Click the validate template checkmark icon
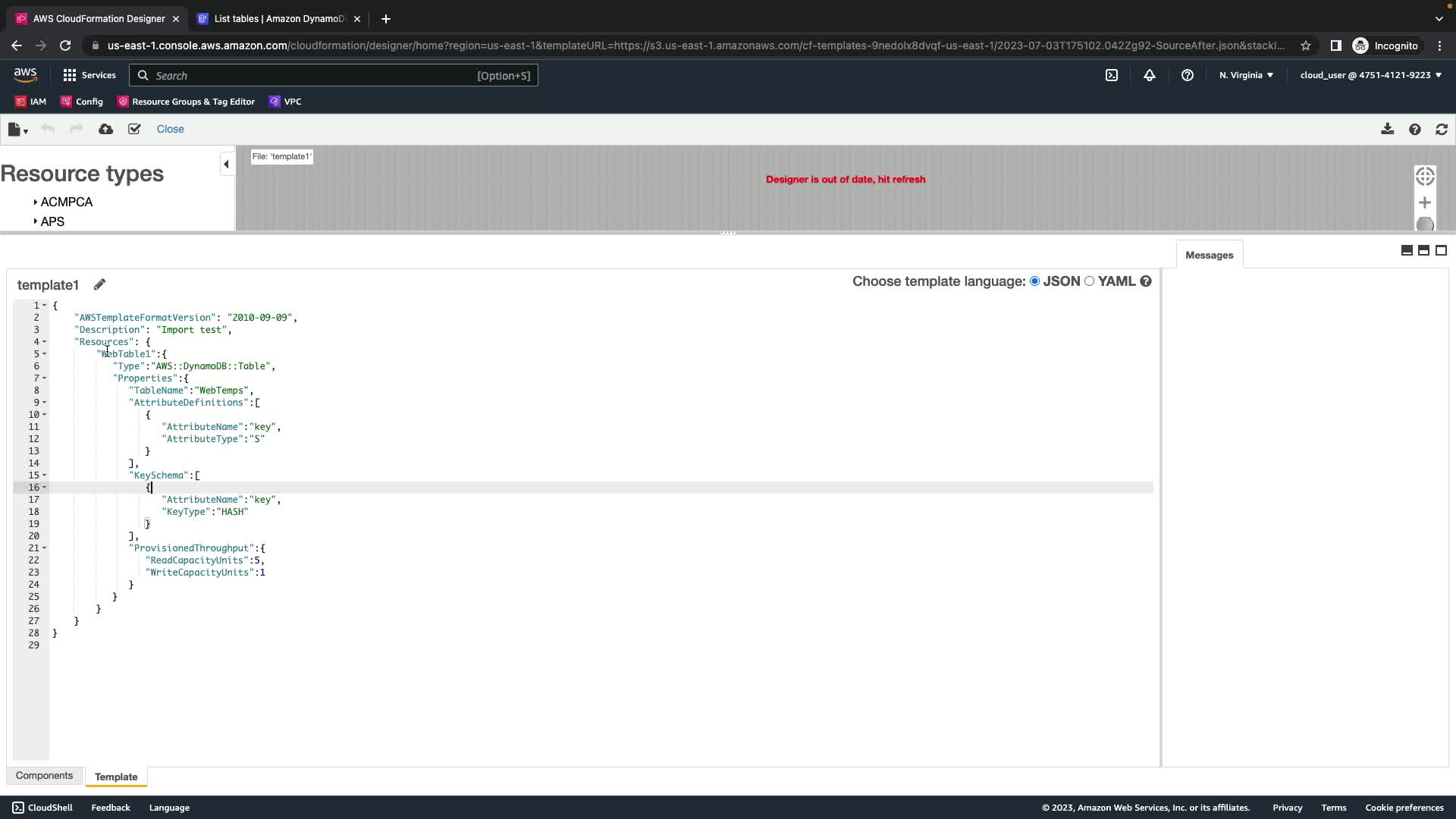 [134, 129]
